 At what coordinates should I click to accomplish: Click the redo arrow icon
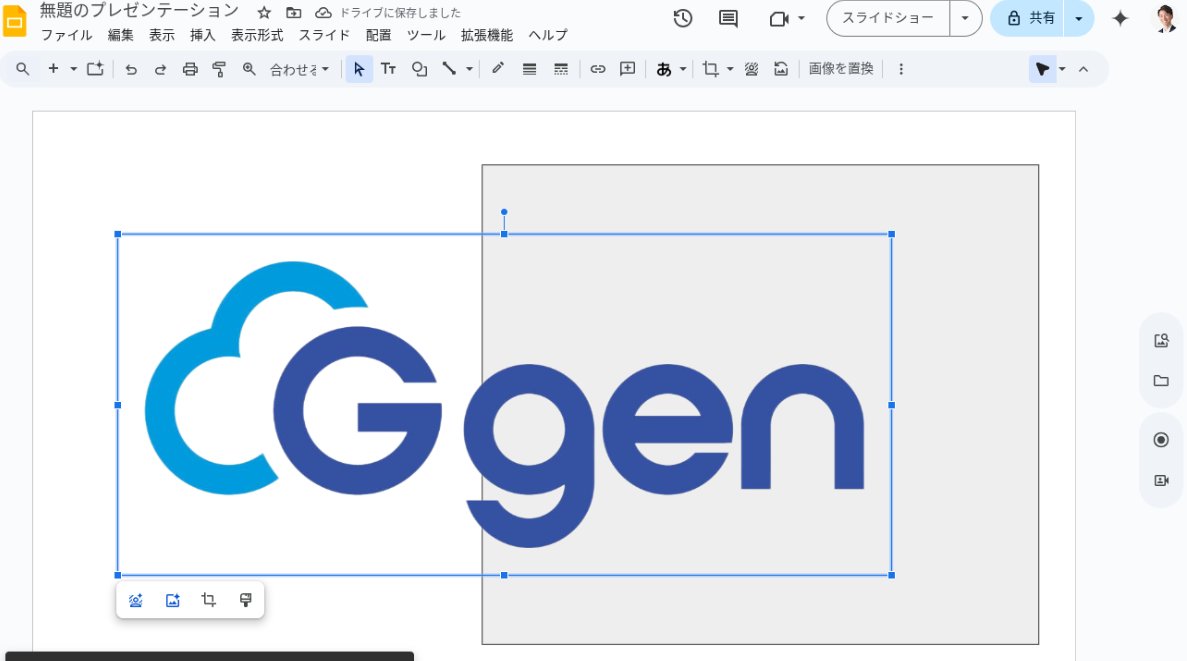click(x=160, y=69)
